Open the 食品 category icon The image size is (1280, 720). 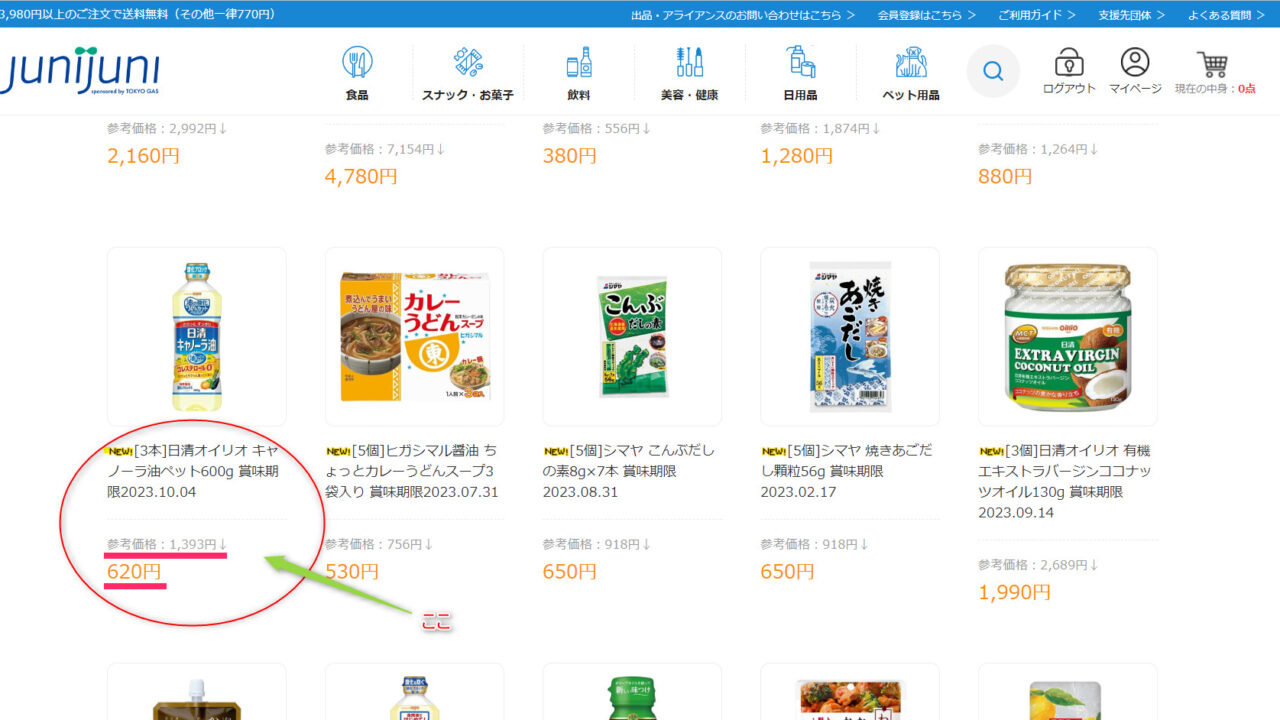(357, 62)
